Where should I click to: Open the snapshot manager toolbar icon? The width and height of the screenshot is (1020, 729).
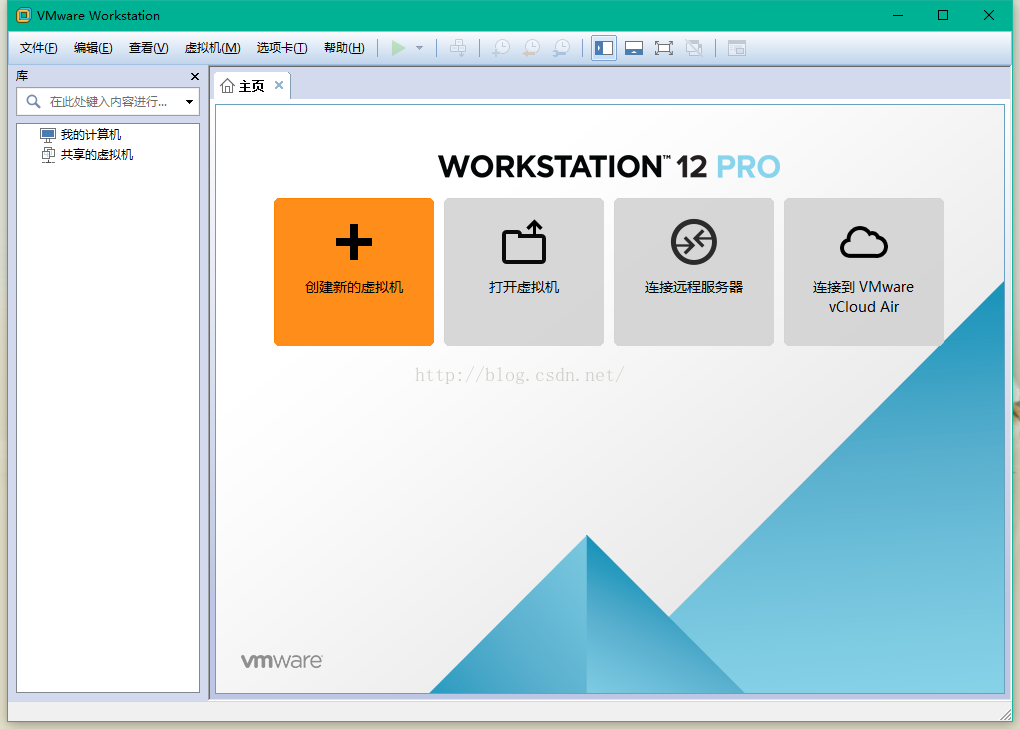click(x=561, y=48)
